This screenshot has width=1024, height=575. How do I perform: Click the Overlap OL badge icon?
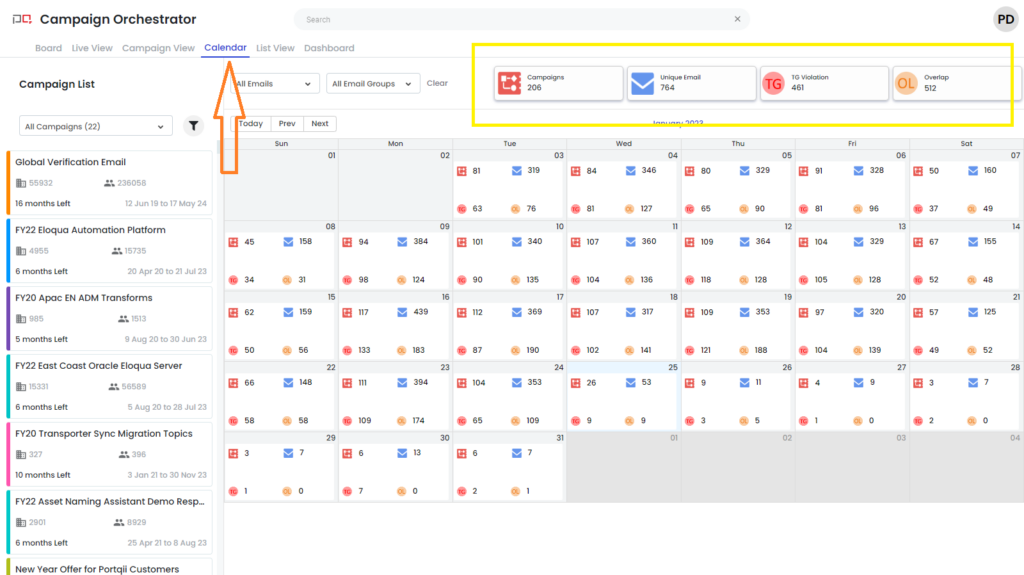(x=905, y=84)
